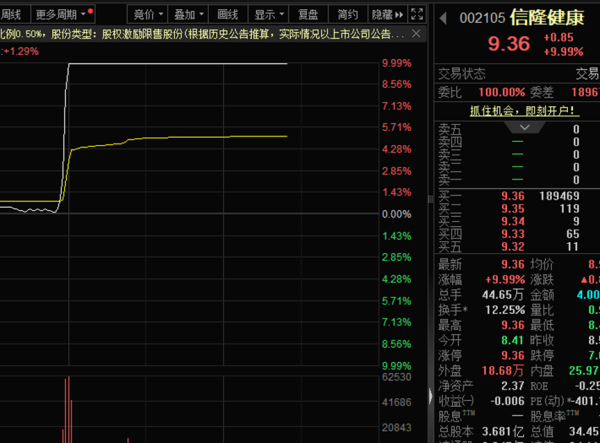Click the side panel expander arrow near 净资产

430,396
